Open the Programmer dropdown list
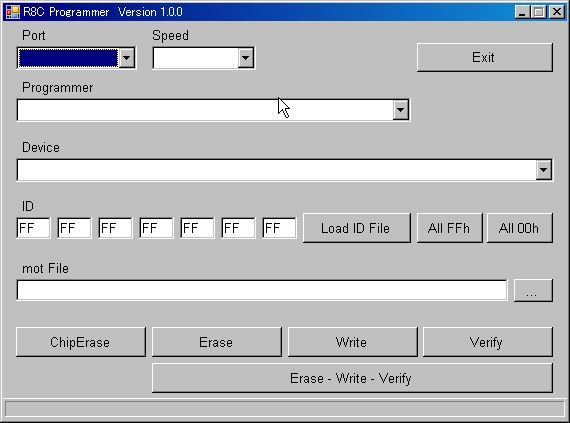 coord(400,110)
